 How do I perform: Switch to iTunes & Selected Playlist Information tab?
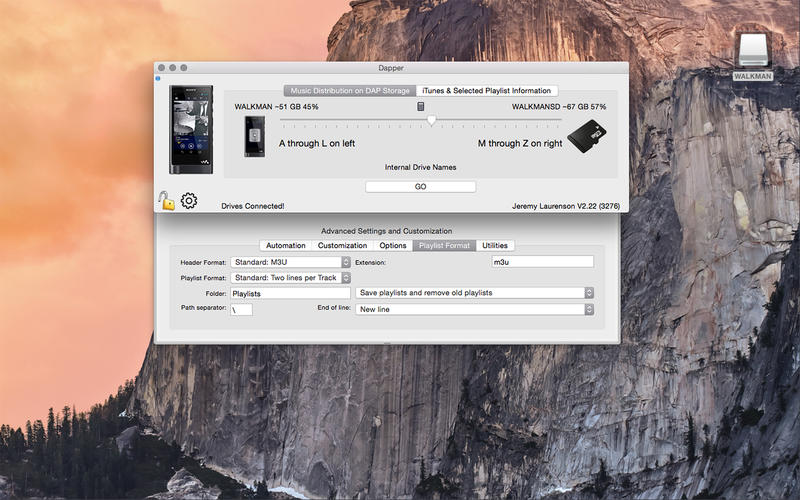(x=487, y=90)
